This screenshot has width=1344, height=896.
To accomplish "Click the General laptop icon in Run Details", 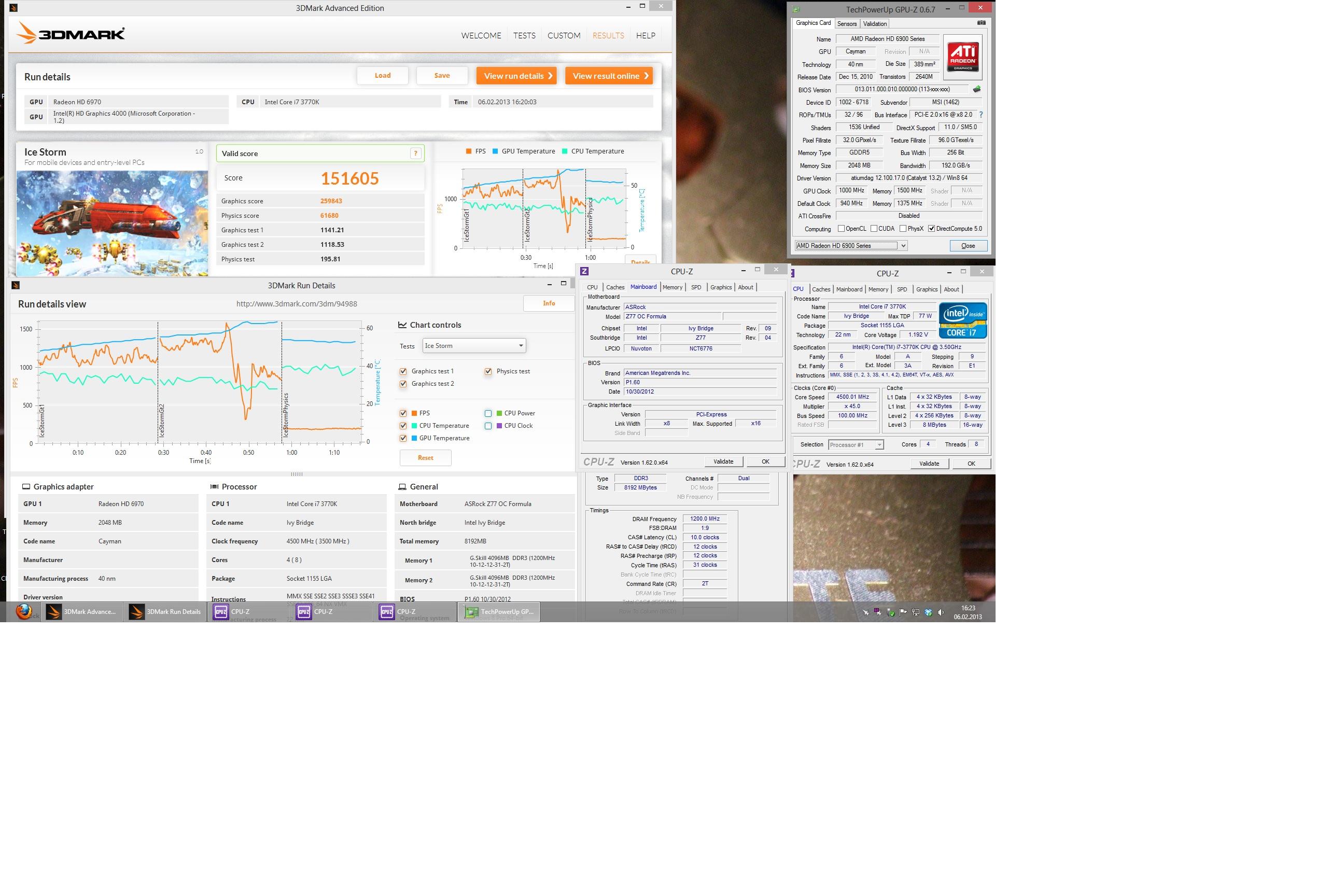I will pos(402,486).
